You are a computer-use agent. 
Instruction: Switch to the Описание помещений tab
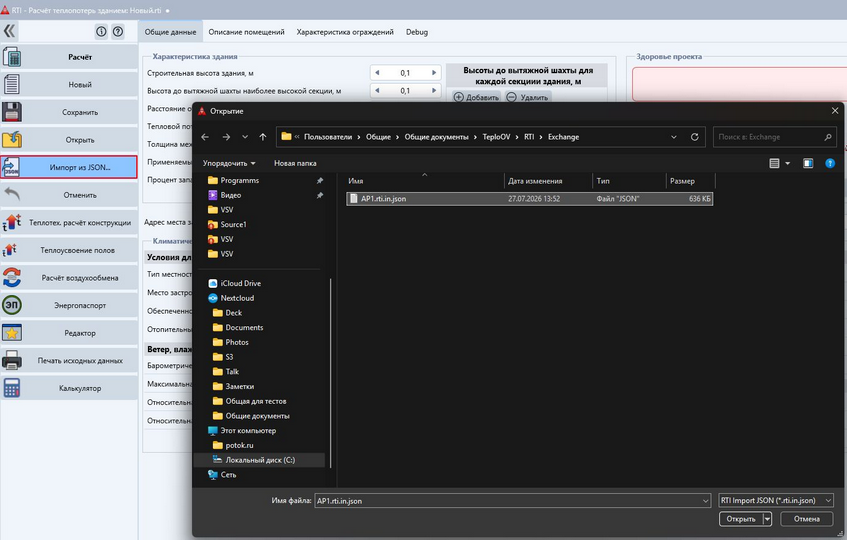point(246,32)
